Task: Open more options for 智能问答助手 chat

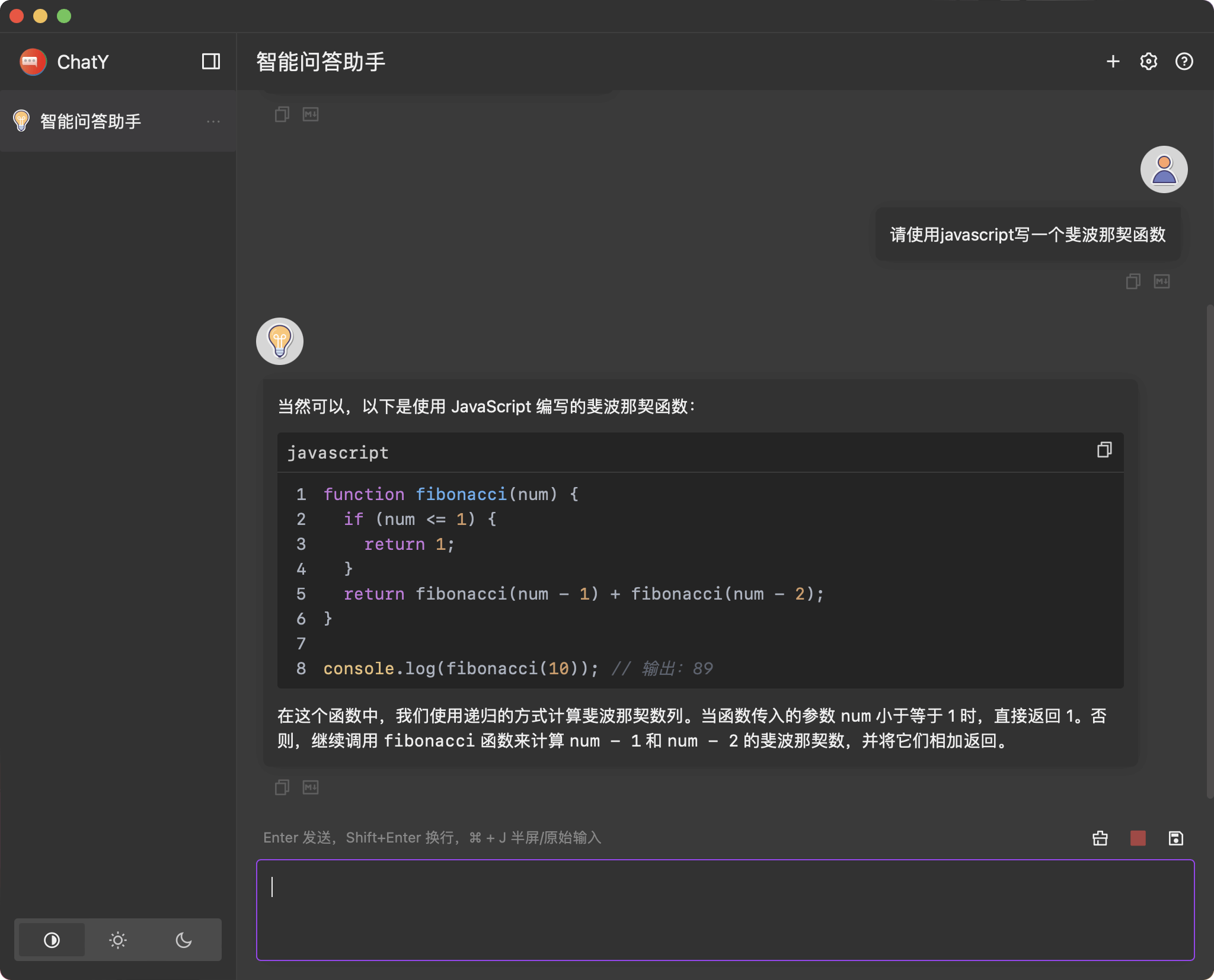Action: pos(213,121)
